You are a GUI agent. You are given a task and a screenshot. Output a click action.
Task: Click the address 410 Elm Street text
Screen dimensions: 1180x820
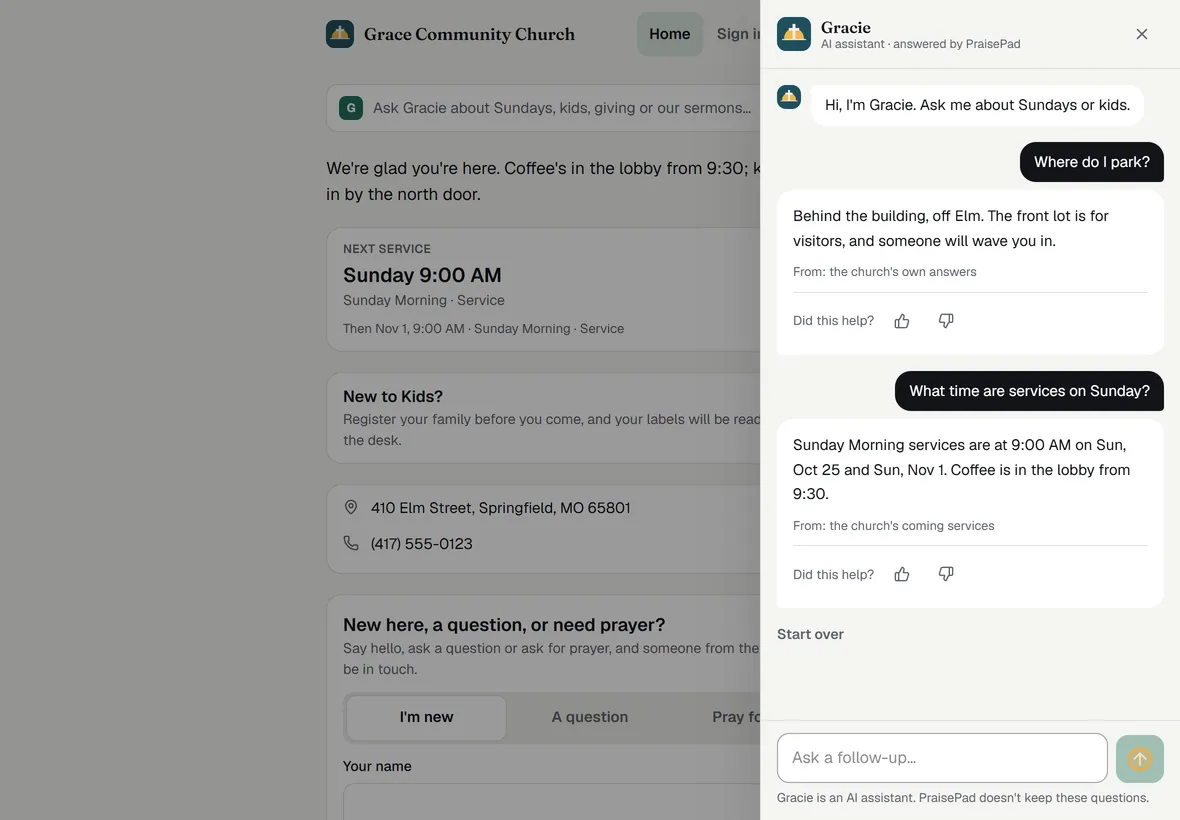500,508
